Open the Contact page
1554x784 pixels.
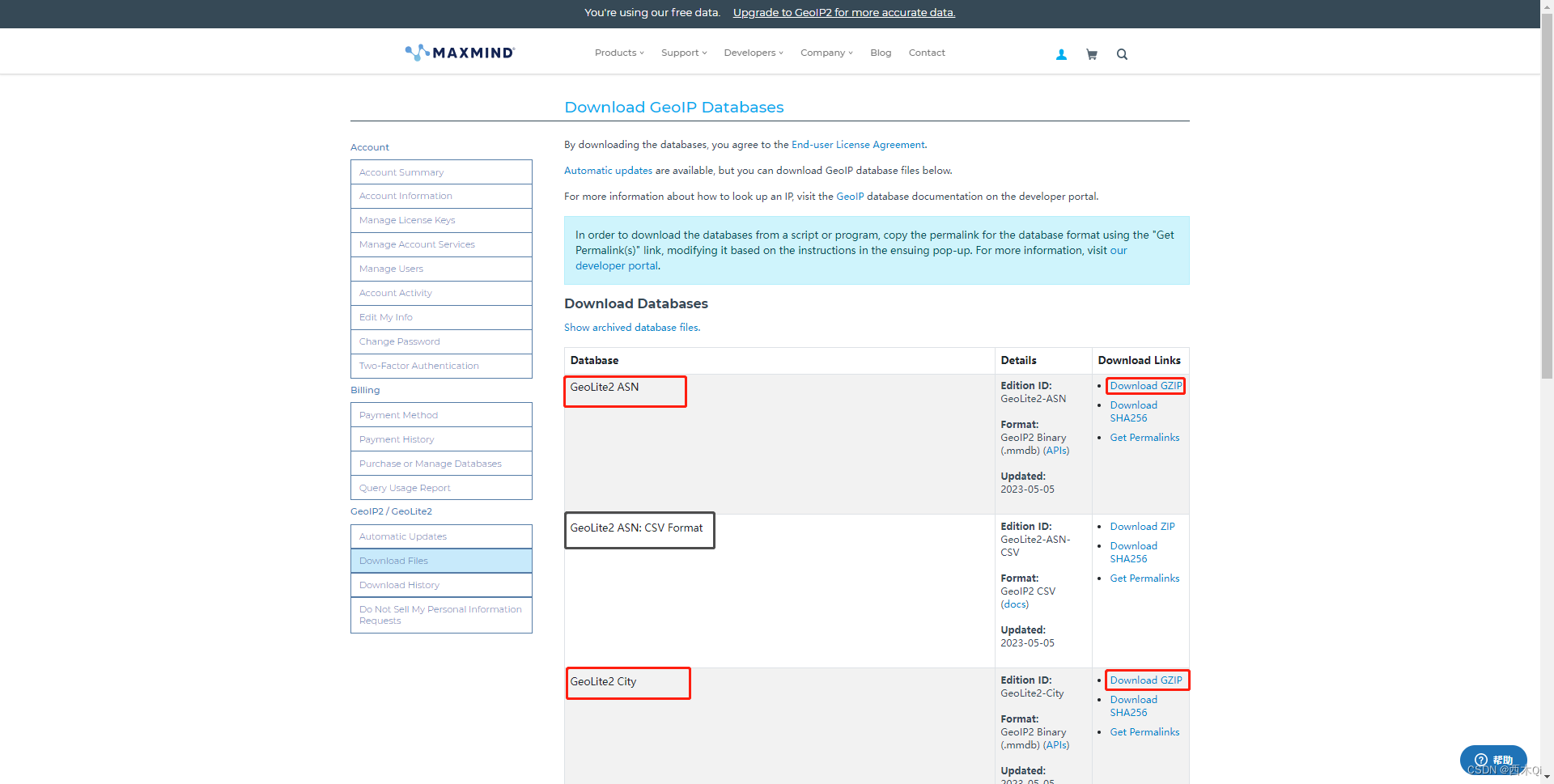click(927, 53)
